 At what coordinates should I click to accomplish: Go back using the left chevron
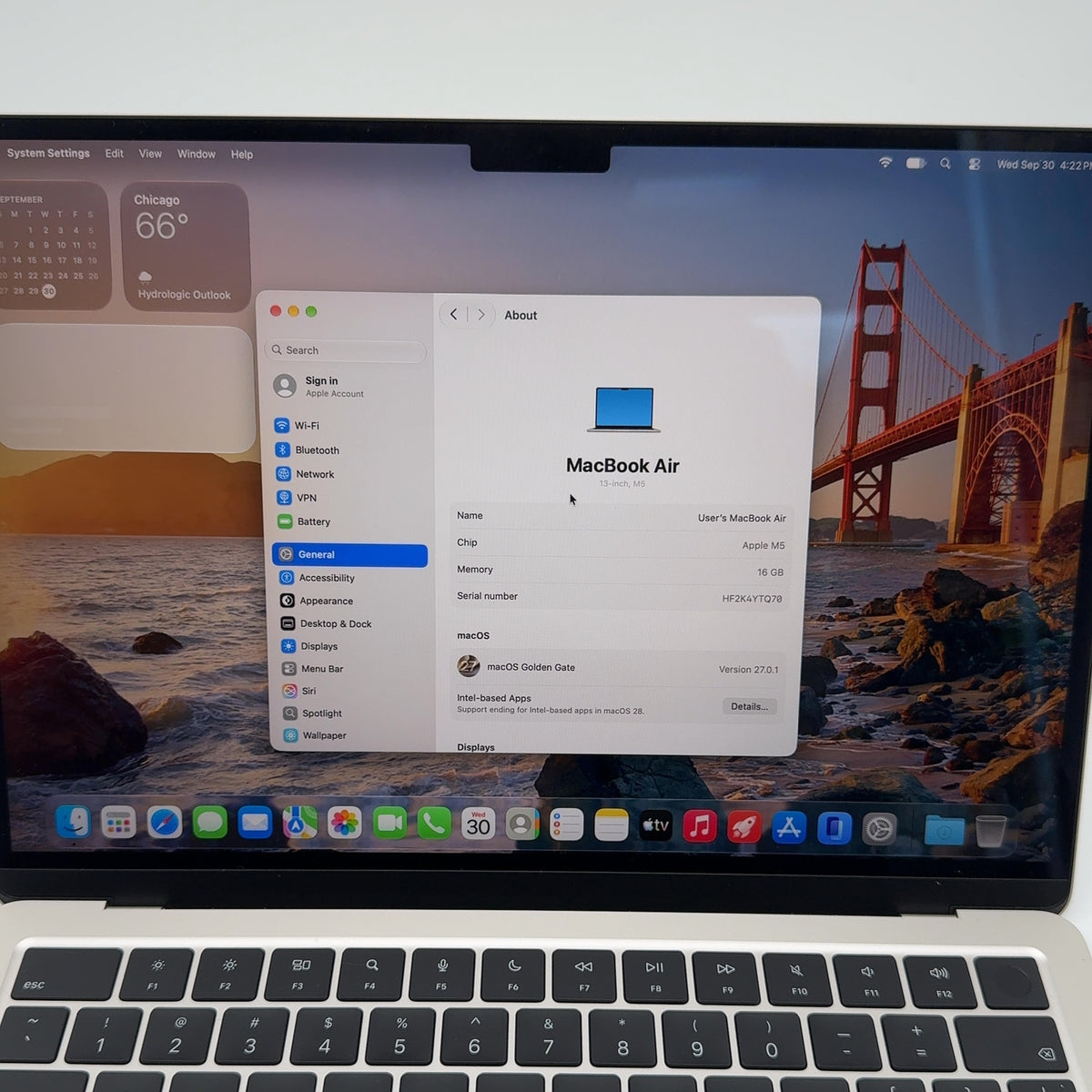click(454, 314)
